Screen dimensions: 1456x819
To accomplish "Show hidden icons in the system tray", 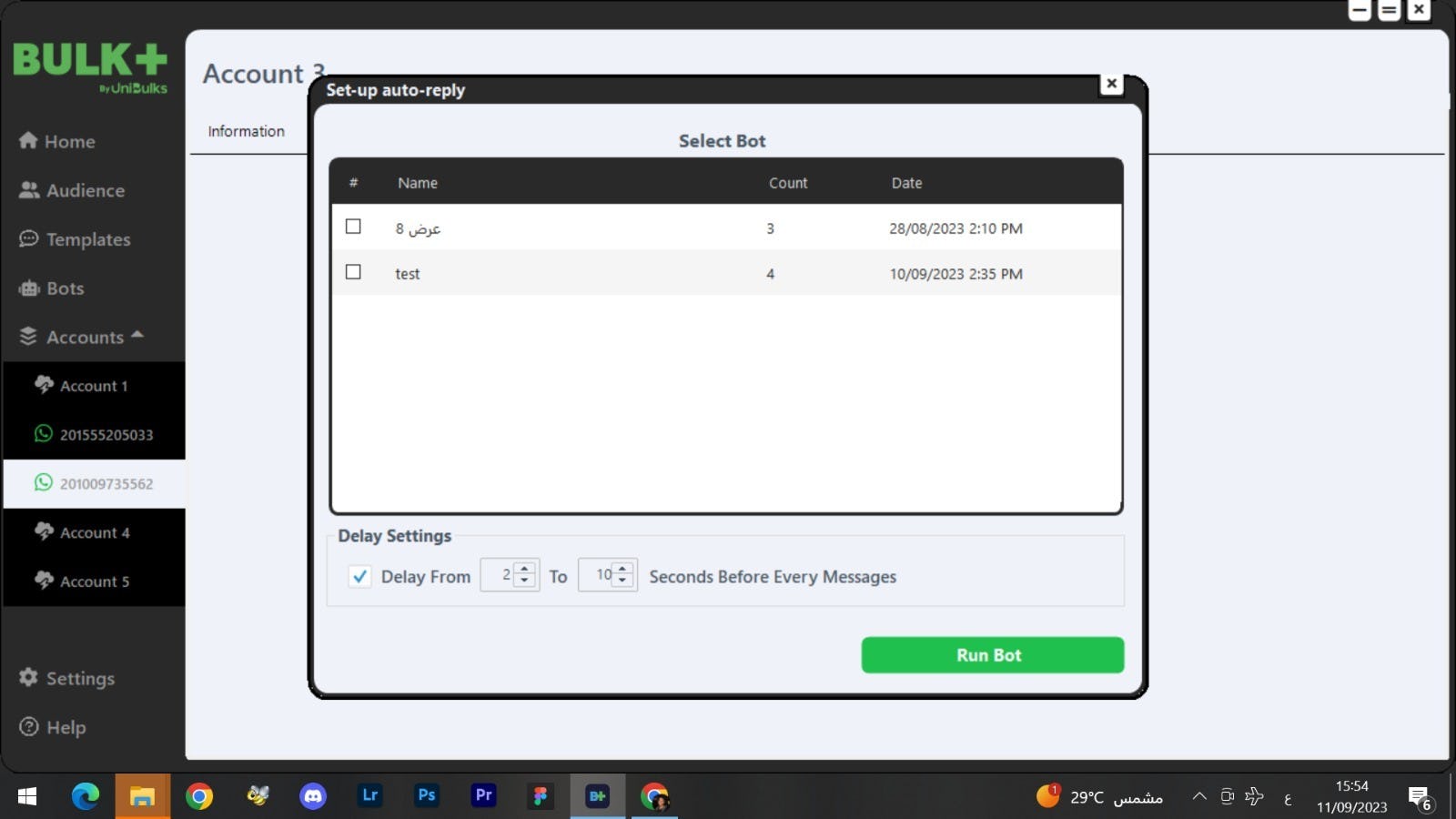I will pos(1199,795).
